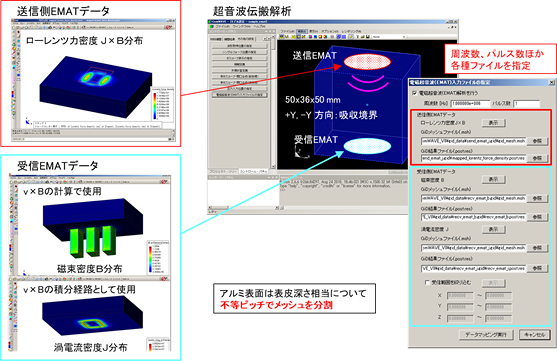Click the highlighted blue view icon in toolbar
Viewport: 557px width, 361px height.
pyautogui.click(x=339, y=37)
